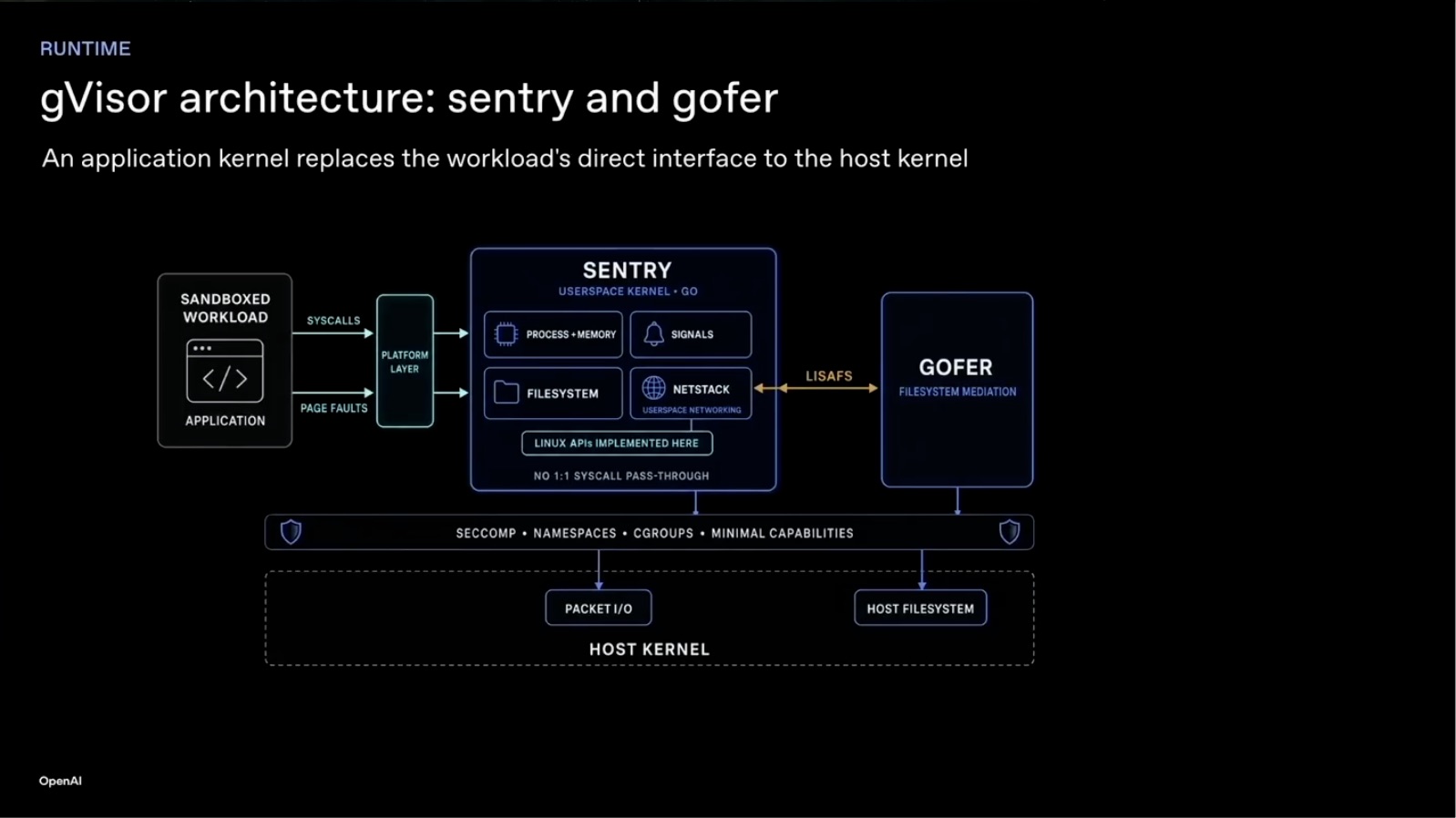Click the left shield icon before Seccomp
The width and height of the screenshot is (1456, 818).
[x=291, y=532]
